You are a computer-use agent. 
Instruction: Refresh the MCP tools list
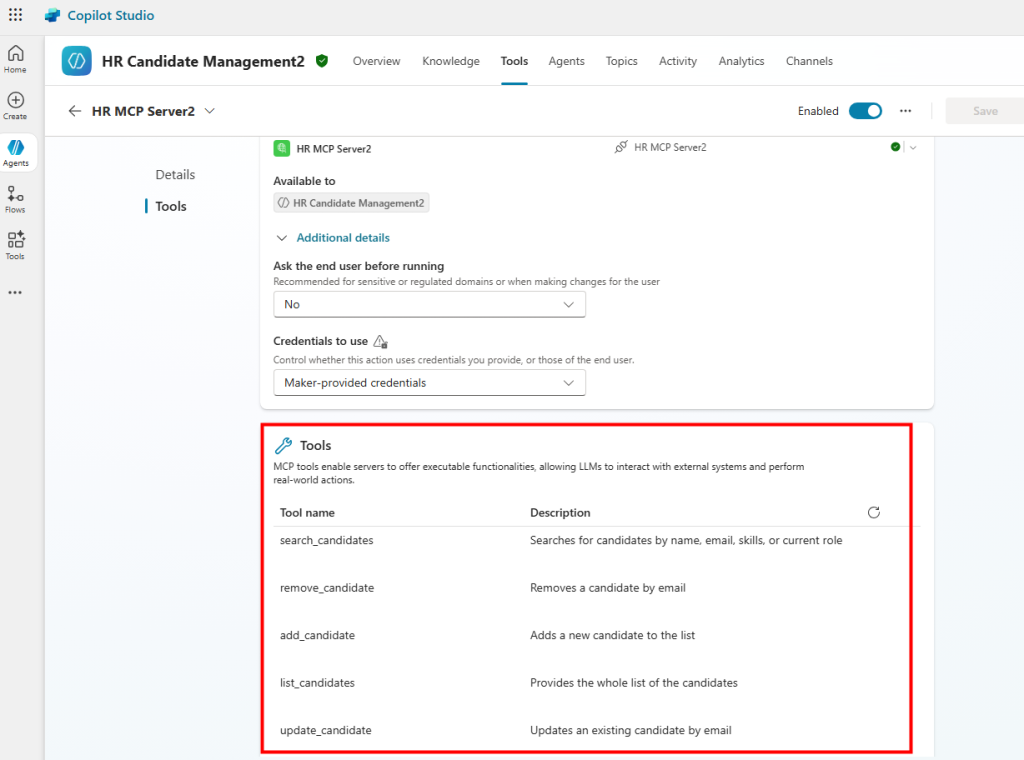click(873, 512)
